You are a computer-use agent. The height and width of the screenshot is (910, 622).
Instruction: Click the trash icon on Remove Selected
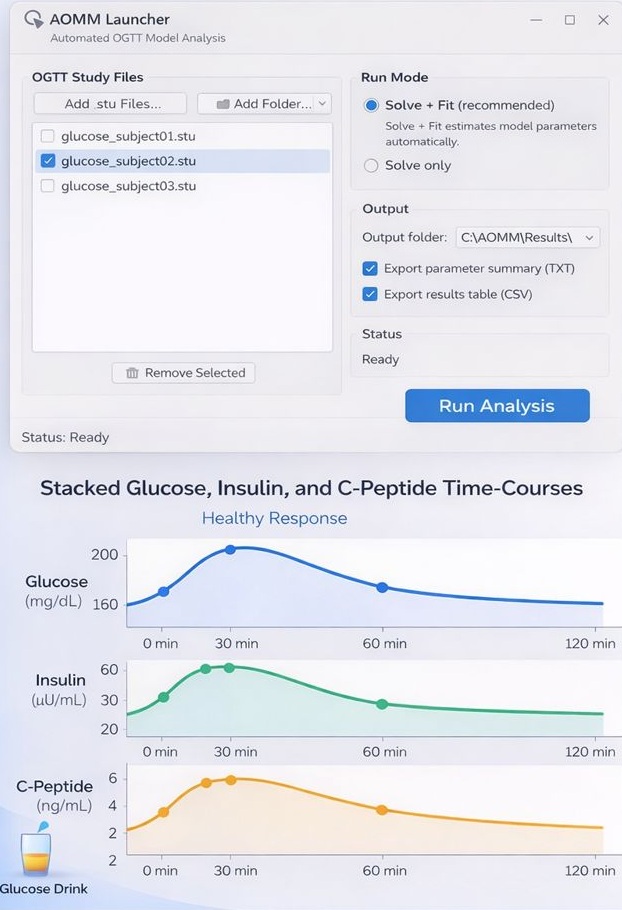[x=132, y=373]
